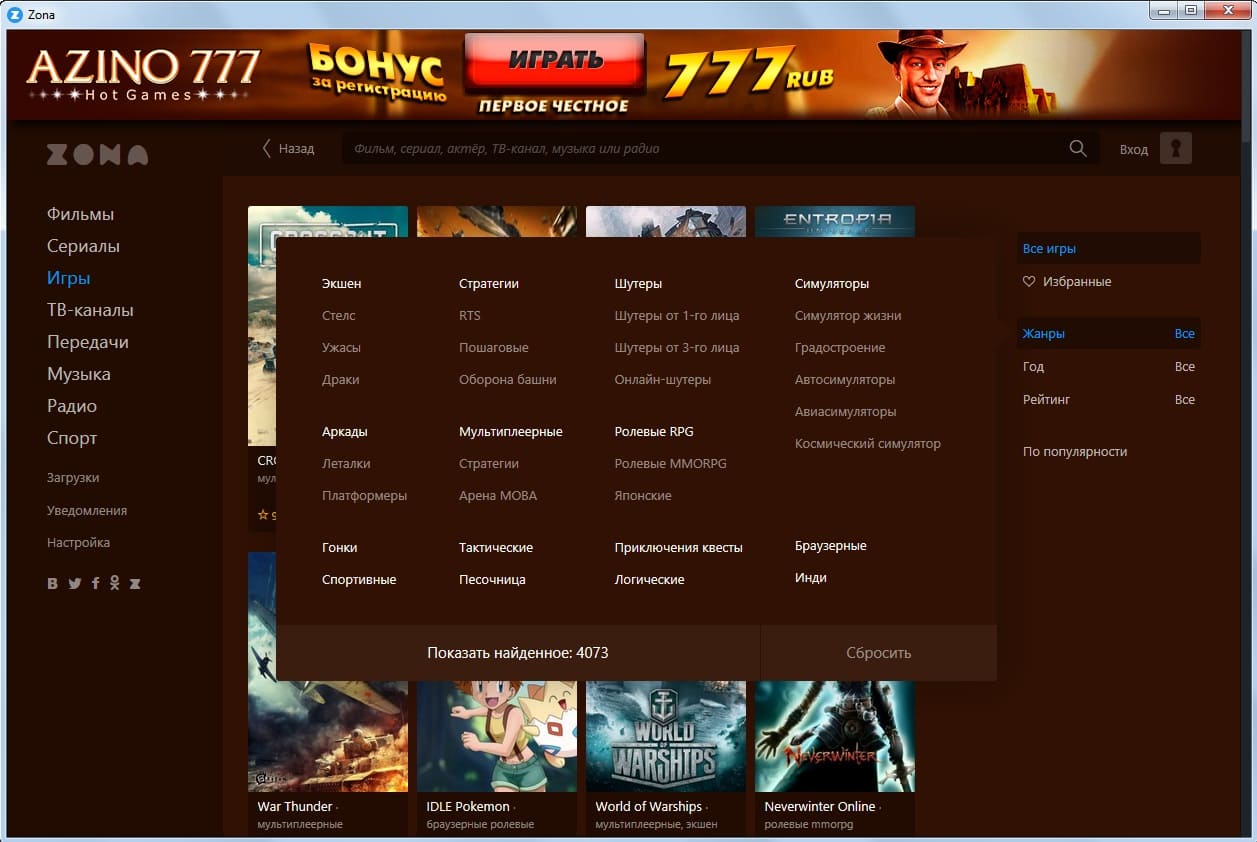Click the Zona app icon in title bar
This screenshot has height=842, width=1257.
(x=15, y=14)
